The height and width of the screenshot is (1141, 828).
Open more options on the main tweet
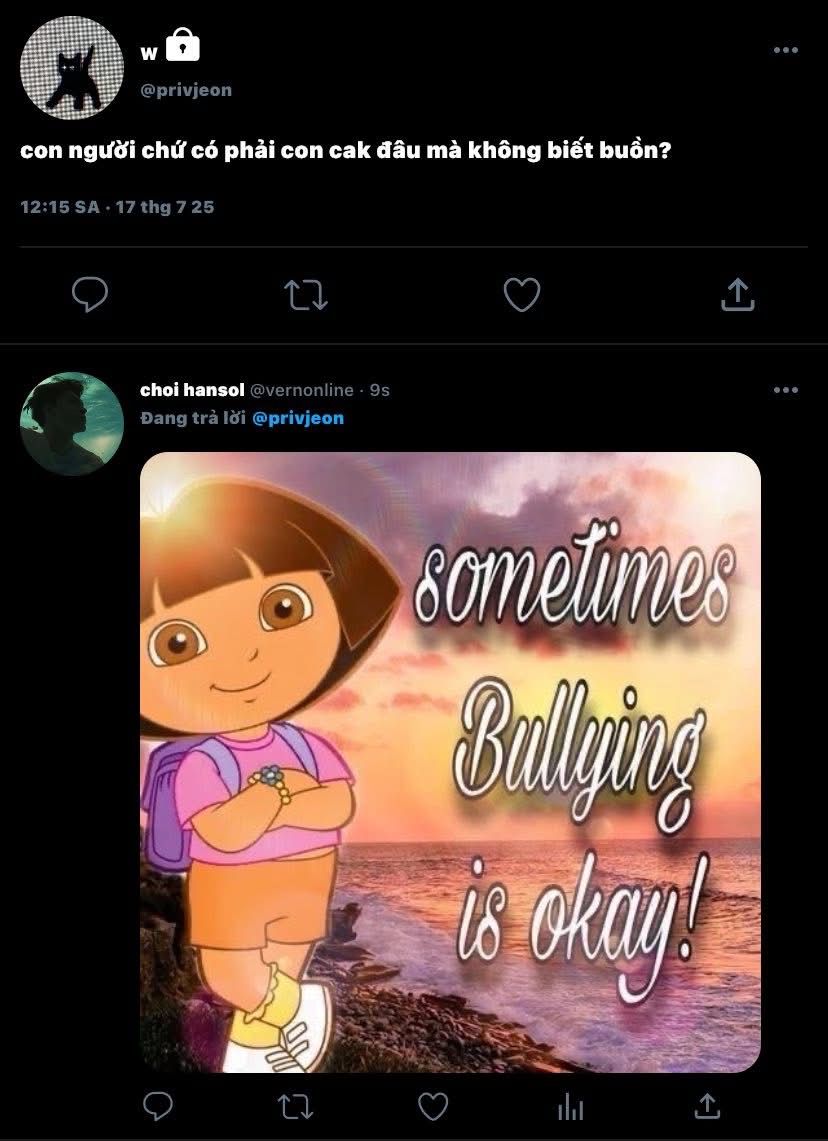pyautogui.click(x=786, y=51)
